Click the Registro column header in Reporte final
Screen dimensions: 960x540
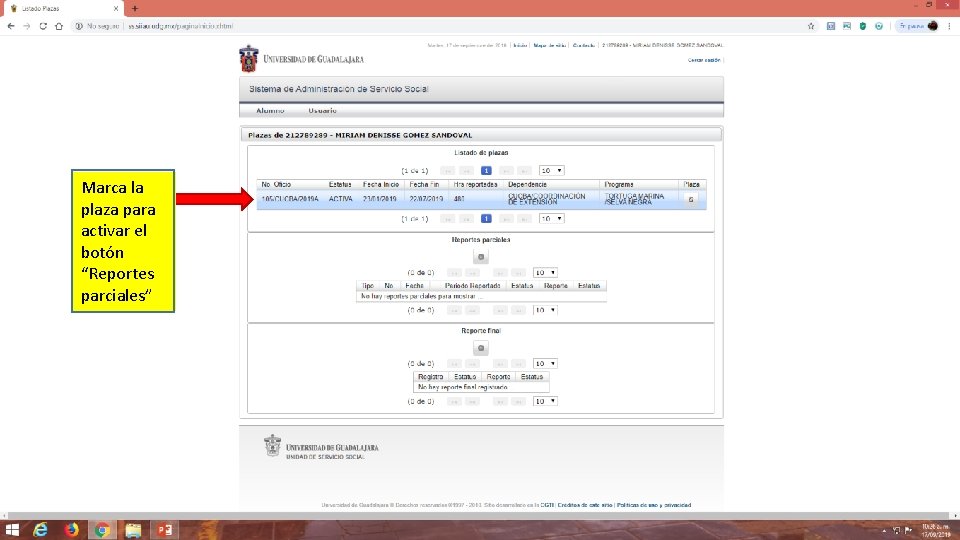[x=430, y=377]
